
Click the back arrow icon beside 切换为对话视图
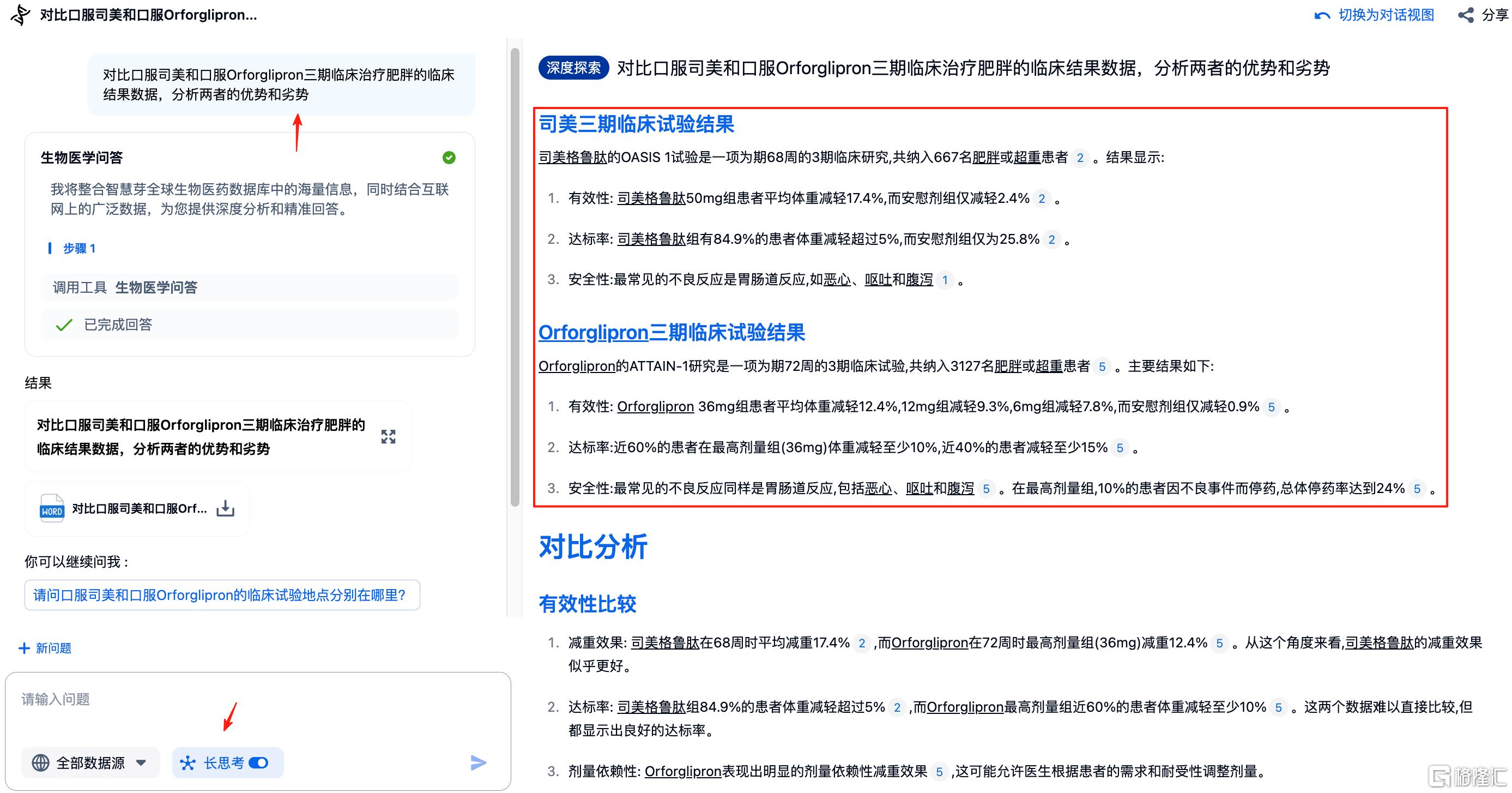coord(1322,16)
